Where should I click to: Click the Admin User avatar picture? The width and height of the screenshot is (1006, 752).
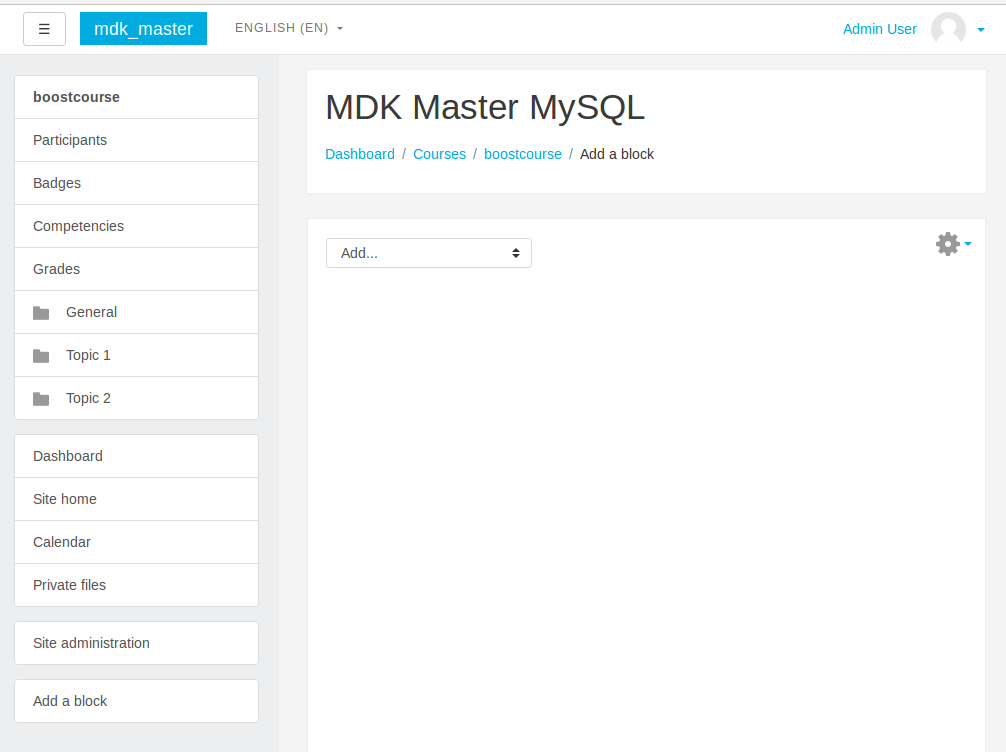click(x=948, y=29)
